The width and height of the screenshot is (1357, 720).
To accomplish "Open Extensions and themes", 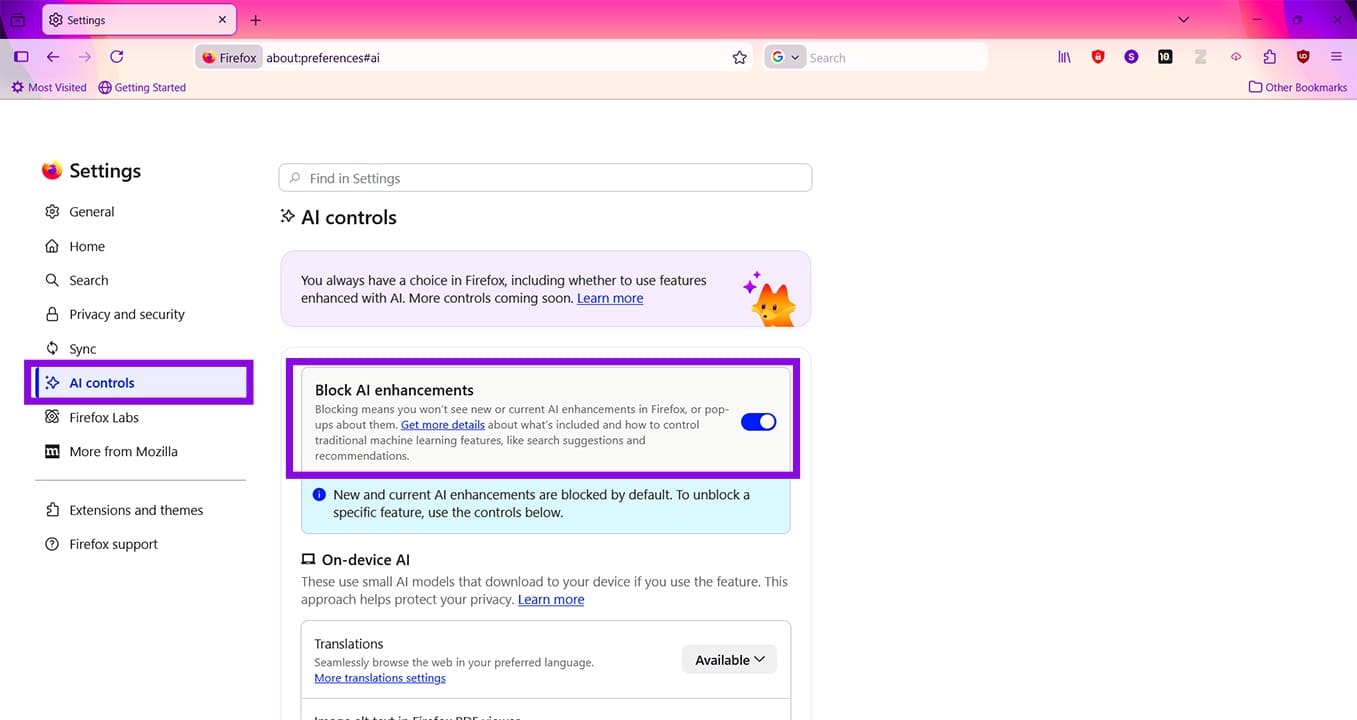I will pos(136,510).
